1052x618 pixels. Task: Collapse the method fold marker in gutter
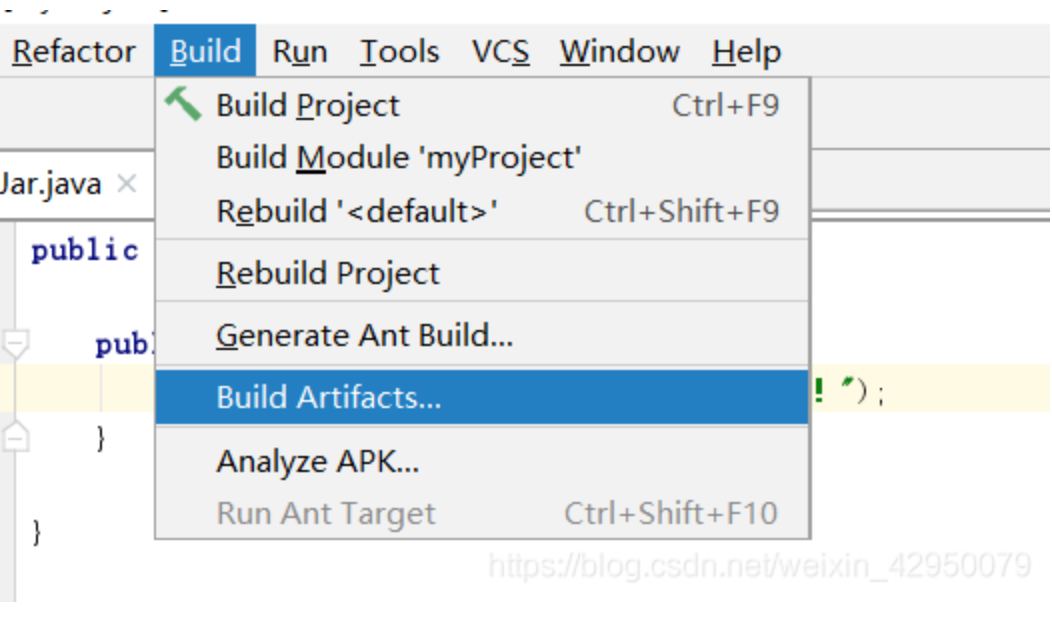click(16, 344)
